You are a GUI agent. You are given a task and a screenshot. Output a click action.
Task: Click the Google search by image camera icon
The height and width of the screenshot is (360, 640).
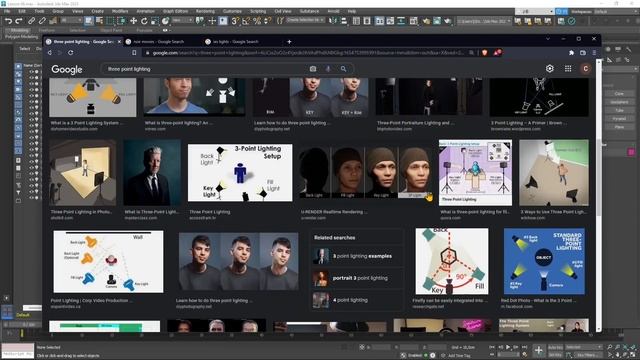[313, 69]
